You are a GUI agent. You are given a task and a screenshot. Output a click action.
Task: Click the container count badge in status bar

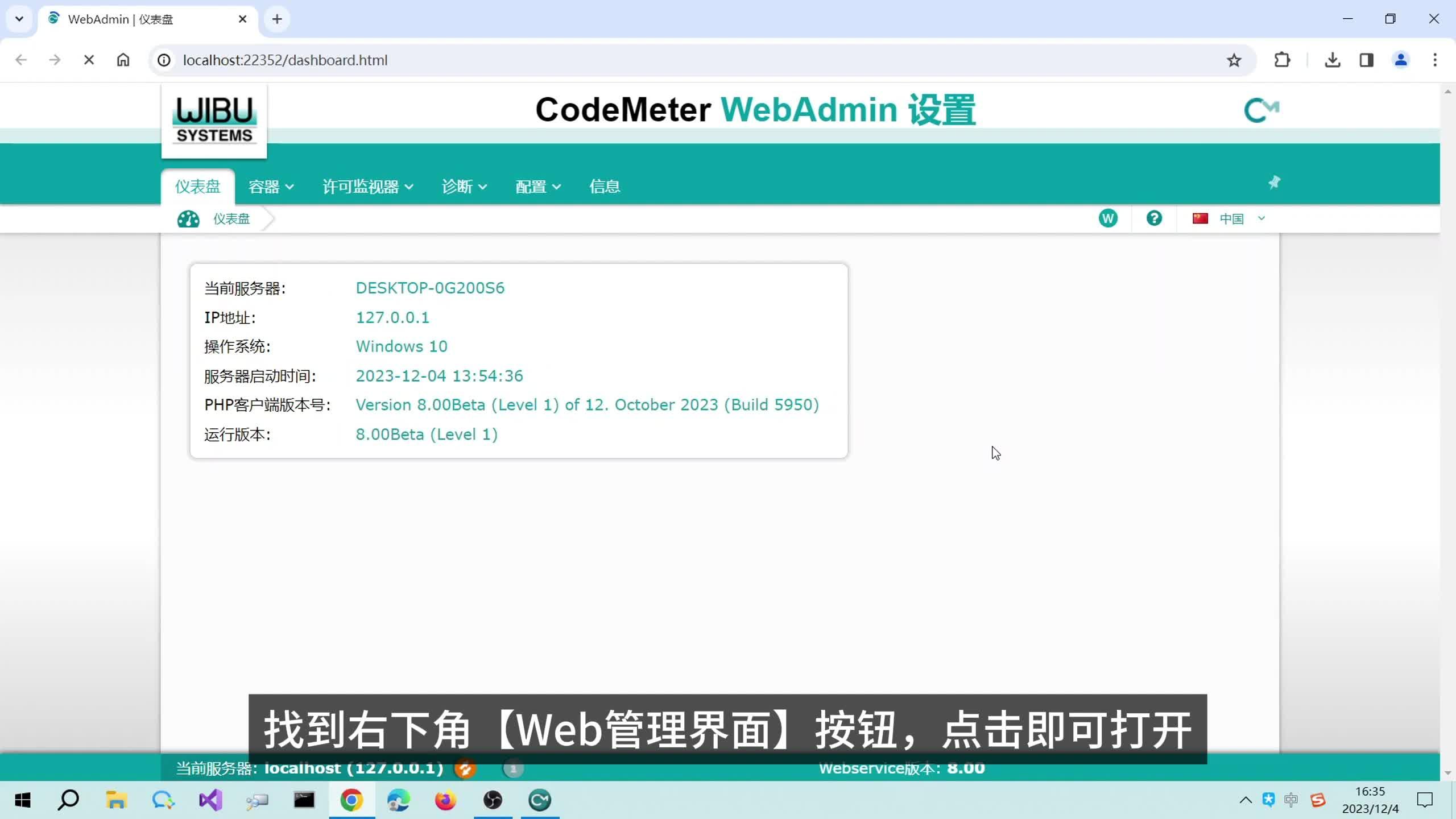coord(514,768)
